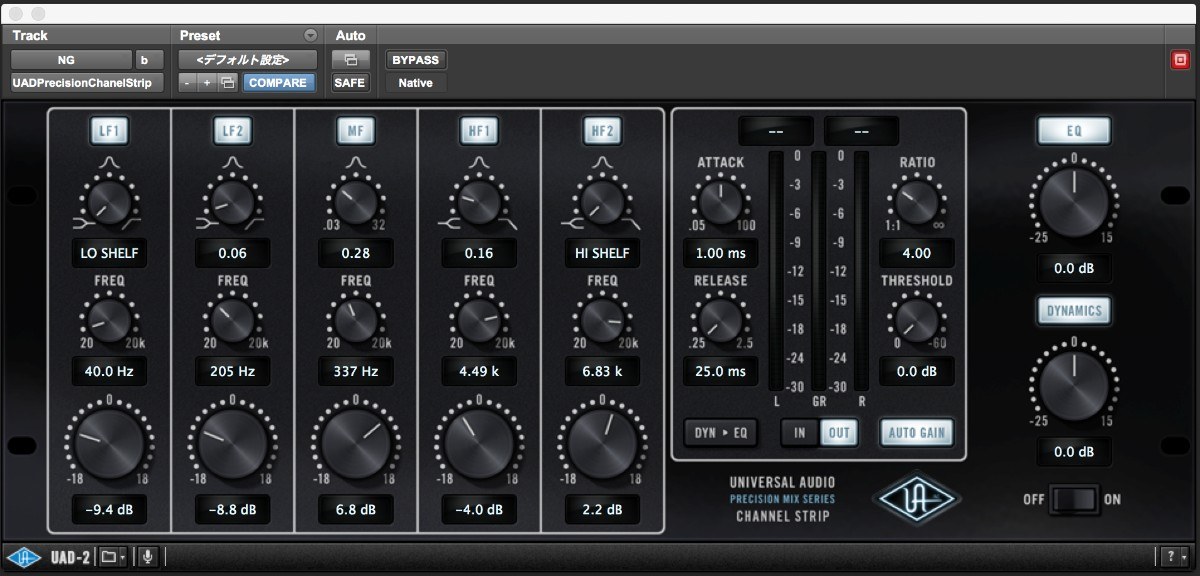This screenshot has height=576, width=1200.
Task: Click the LF1 bandwidth shelf knob
Action: 109,200
